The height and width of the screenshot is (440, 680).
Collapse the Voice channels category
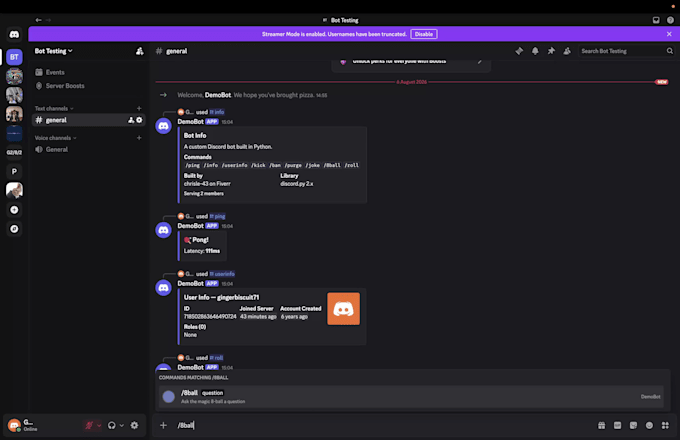click(x=56, y=138)
